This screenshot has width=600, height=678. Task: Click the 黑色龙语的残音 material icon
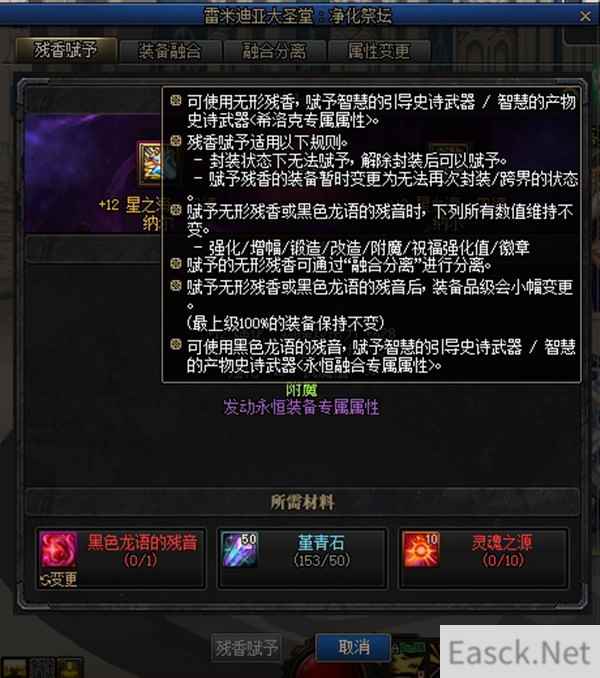[x=58, y=550]
